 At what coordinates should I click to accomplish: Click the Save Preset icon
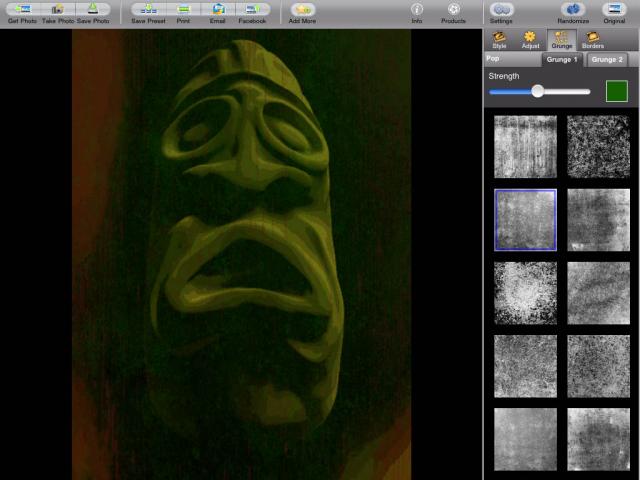pos(148,9)
